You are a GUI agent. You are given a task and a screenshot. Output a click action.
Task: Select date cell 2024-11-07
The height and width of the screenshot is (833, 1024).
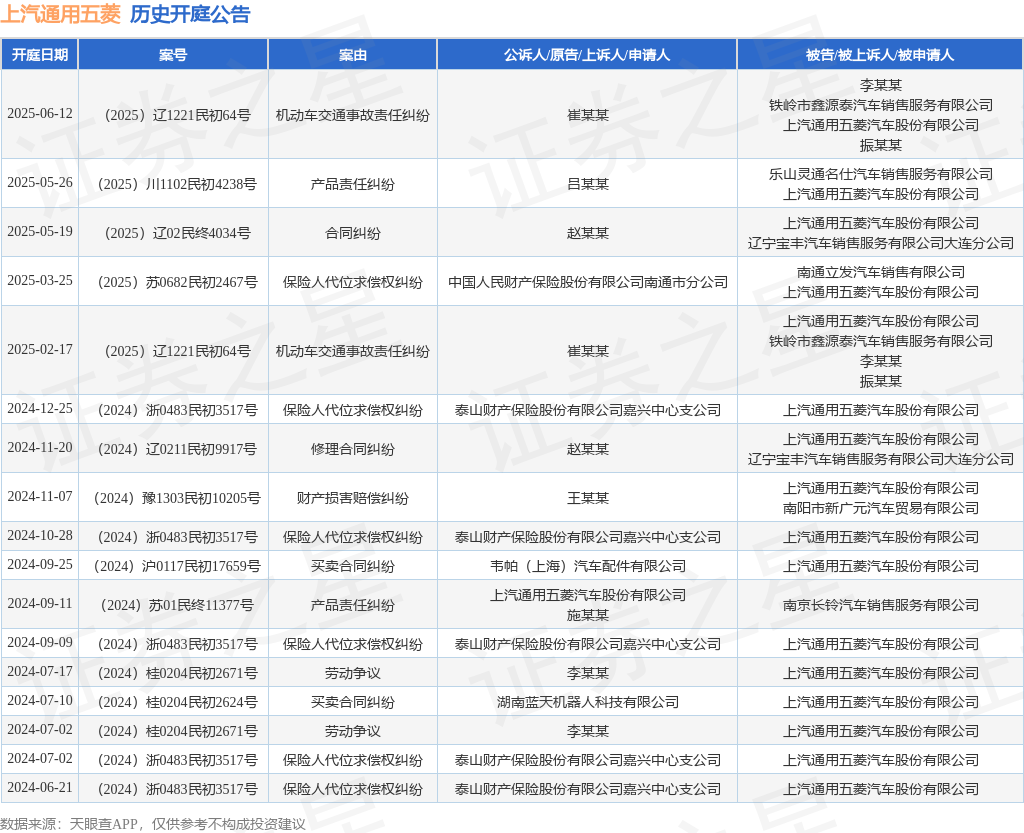point(40,497)
